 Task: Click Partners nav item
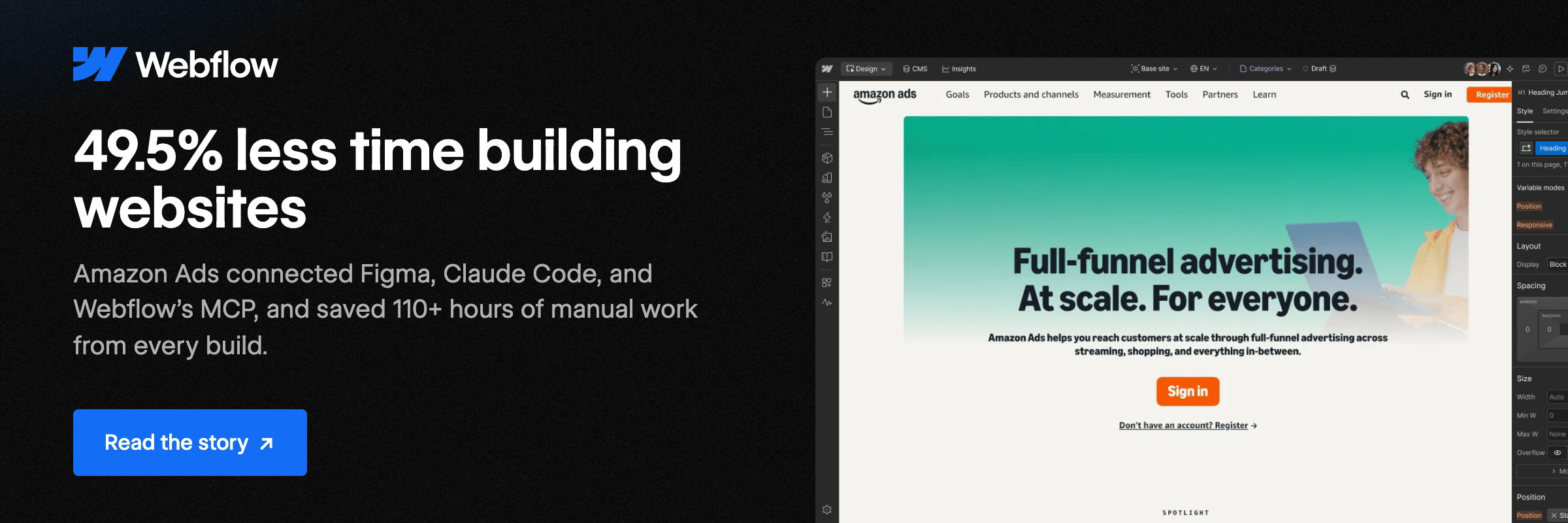[x=1220, y=95]
